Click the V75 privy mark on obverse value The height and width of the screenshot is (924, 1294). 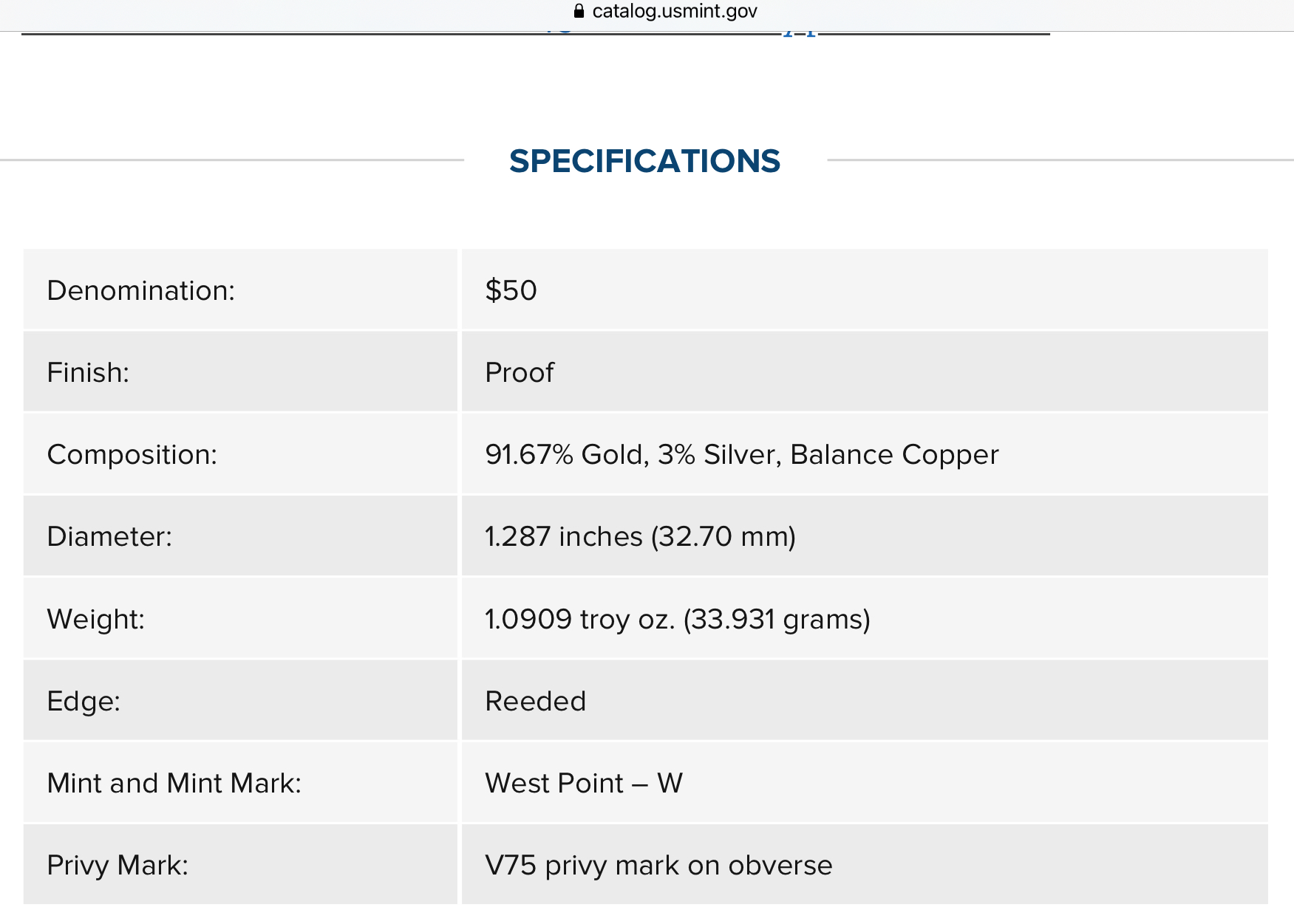pos(658,865)
